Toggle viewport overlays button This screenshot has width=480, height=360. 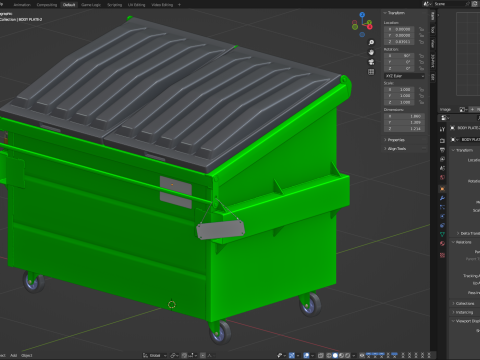[x=306, y=355]
